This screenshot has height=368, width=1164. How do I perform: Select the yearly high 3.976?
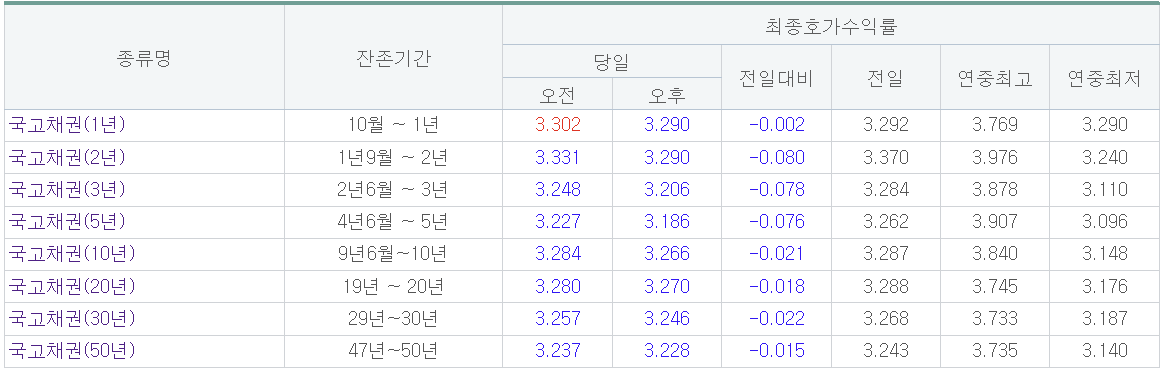995,157
